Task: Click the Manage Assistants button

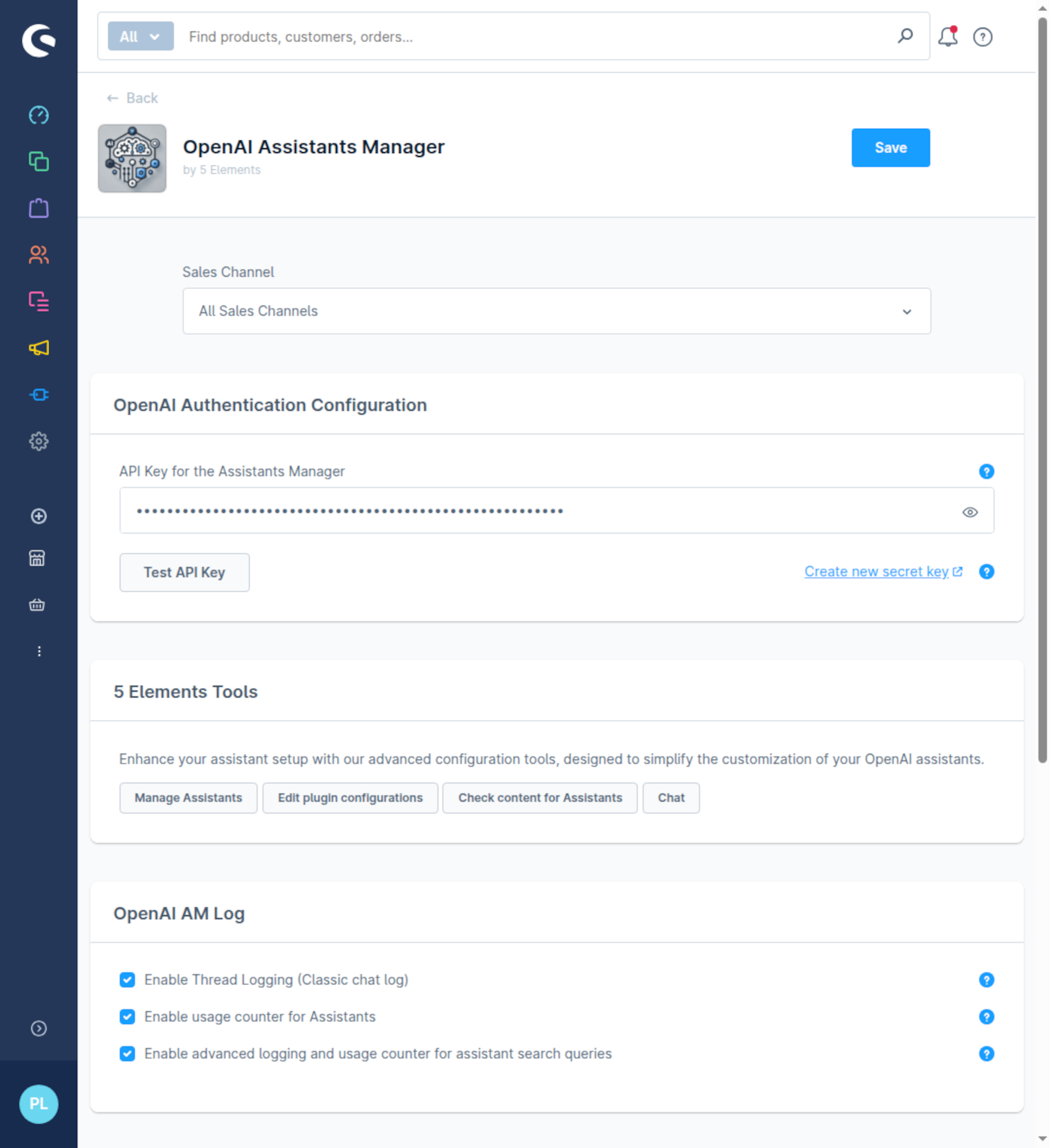Action: click(x=188, y=798)
